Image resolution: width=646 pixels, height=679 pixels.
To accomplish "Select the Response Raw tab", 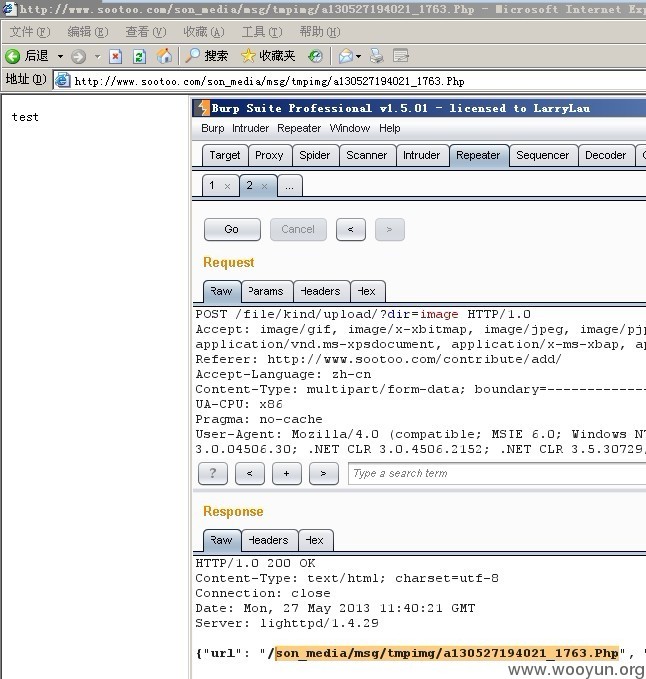I will [x=222, y=540].
